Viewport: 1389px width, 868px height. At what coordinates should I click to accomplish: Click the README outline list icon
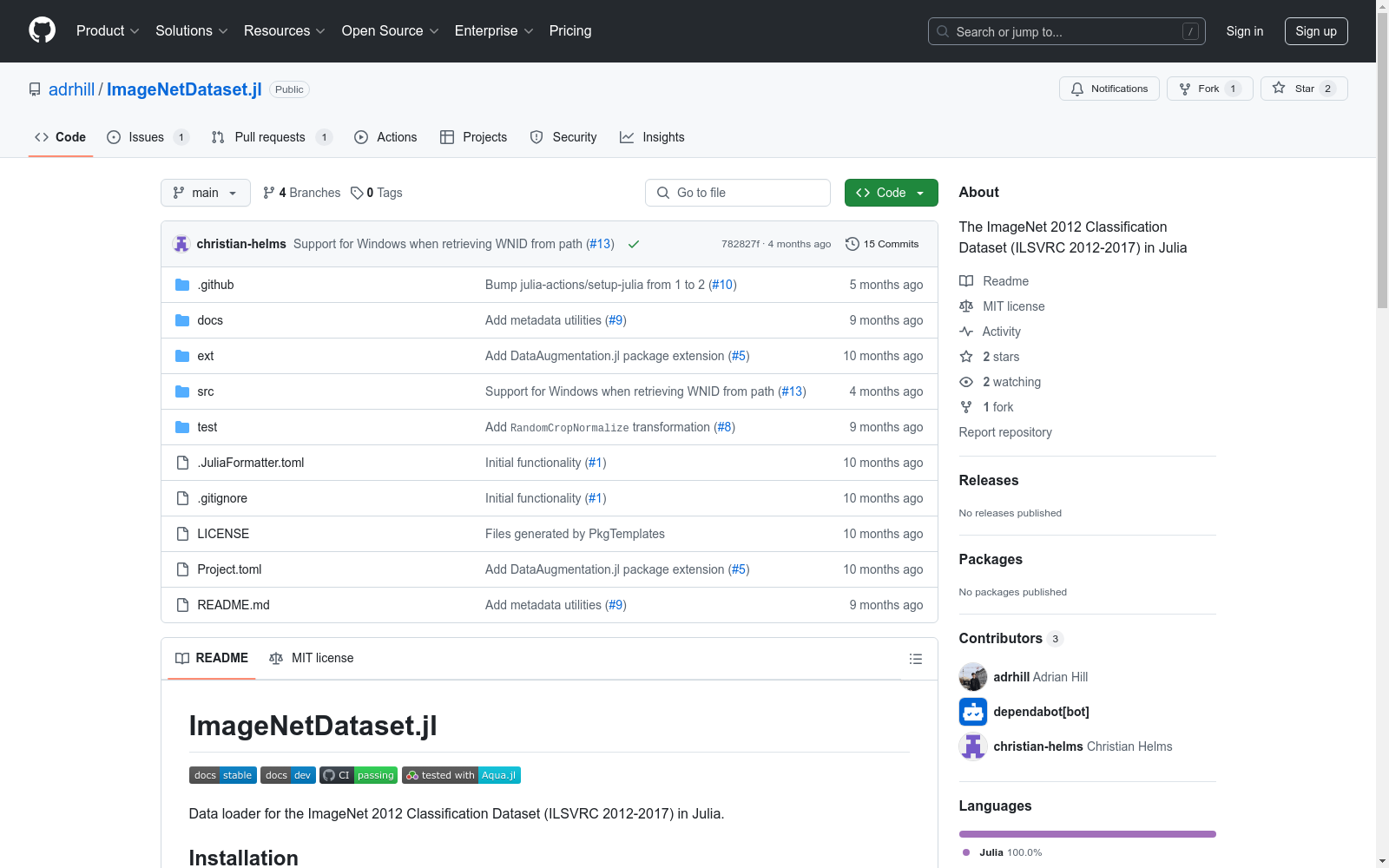pos(915,659)
